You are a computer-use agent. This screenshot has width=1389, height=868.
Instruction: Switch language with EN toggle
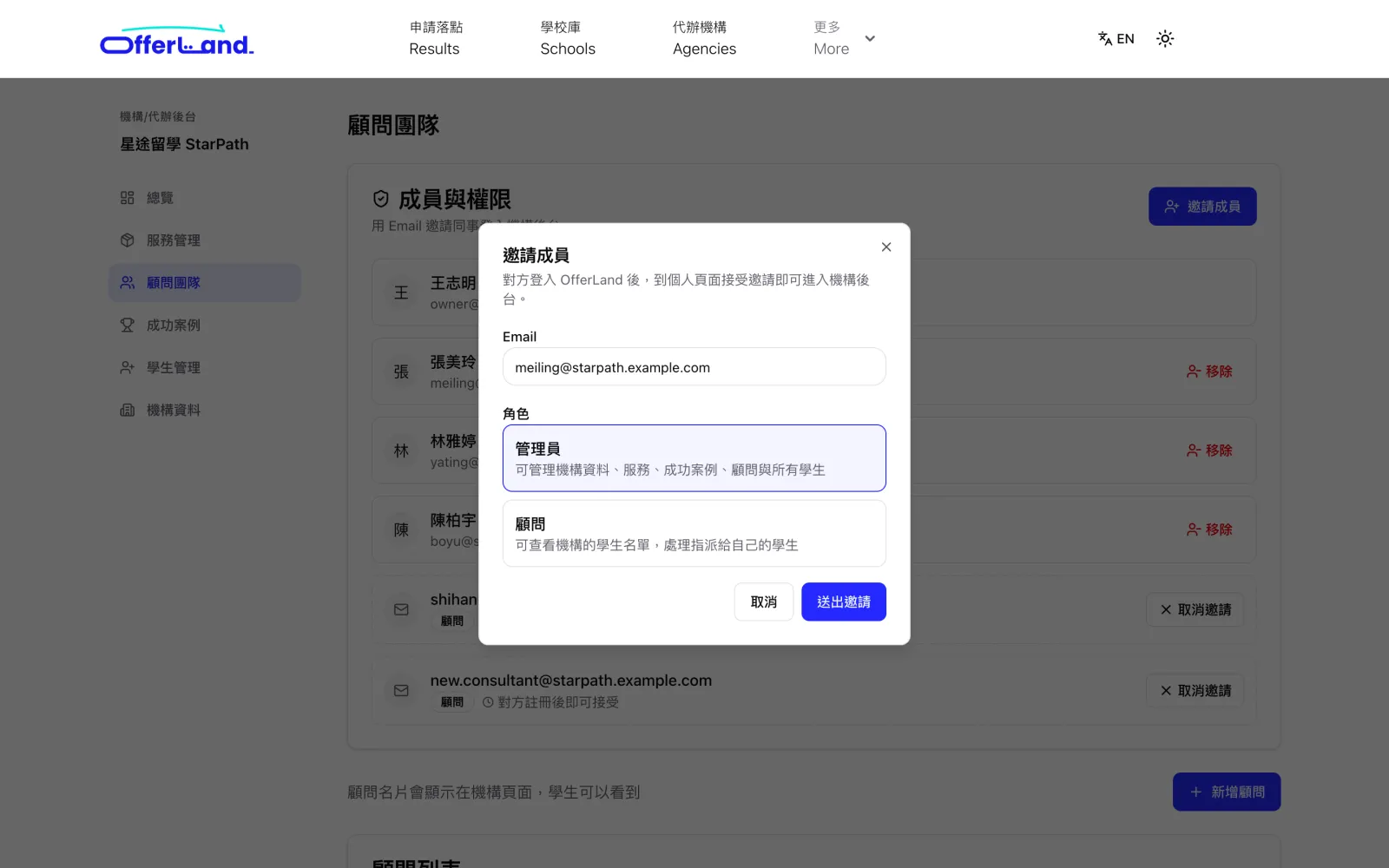click(x=1116, y=38)
